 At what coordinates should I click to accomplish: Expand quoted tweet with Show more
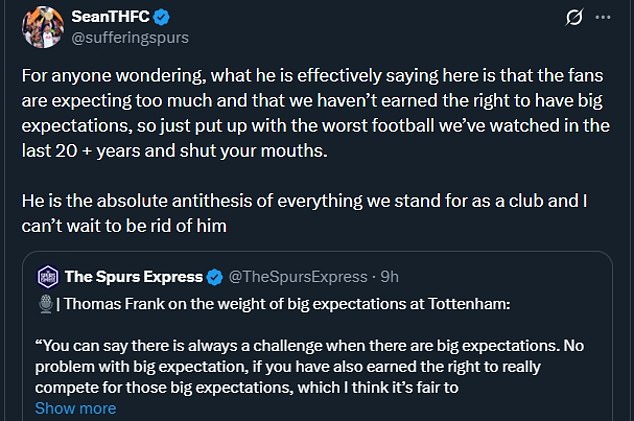(75, 408)
